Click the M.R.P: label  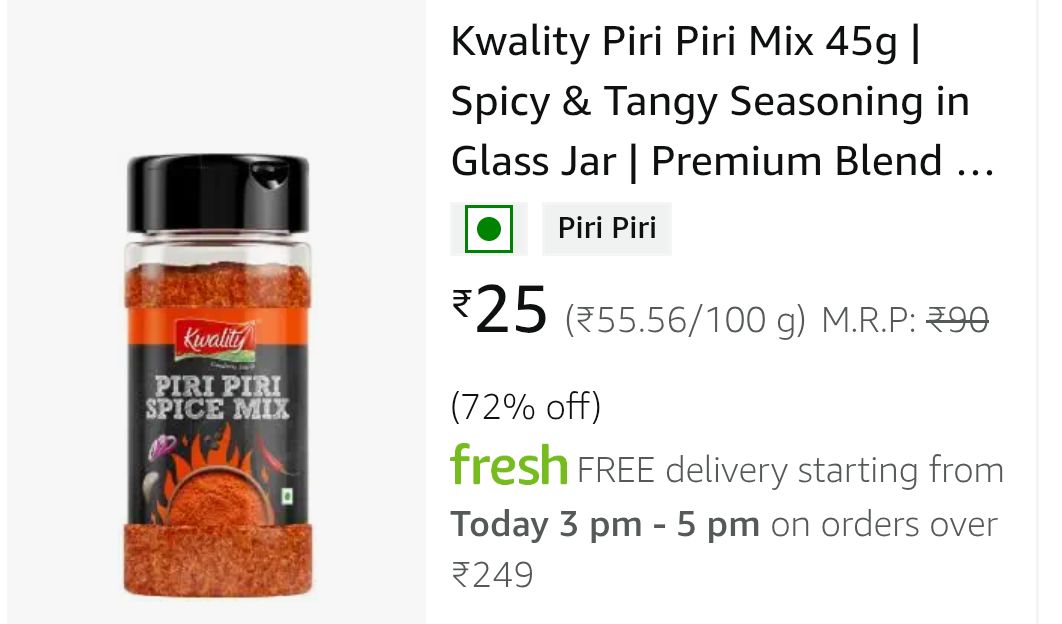[x=868, y=320]
